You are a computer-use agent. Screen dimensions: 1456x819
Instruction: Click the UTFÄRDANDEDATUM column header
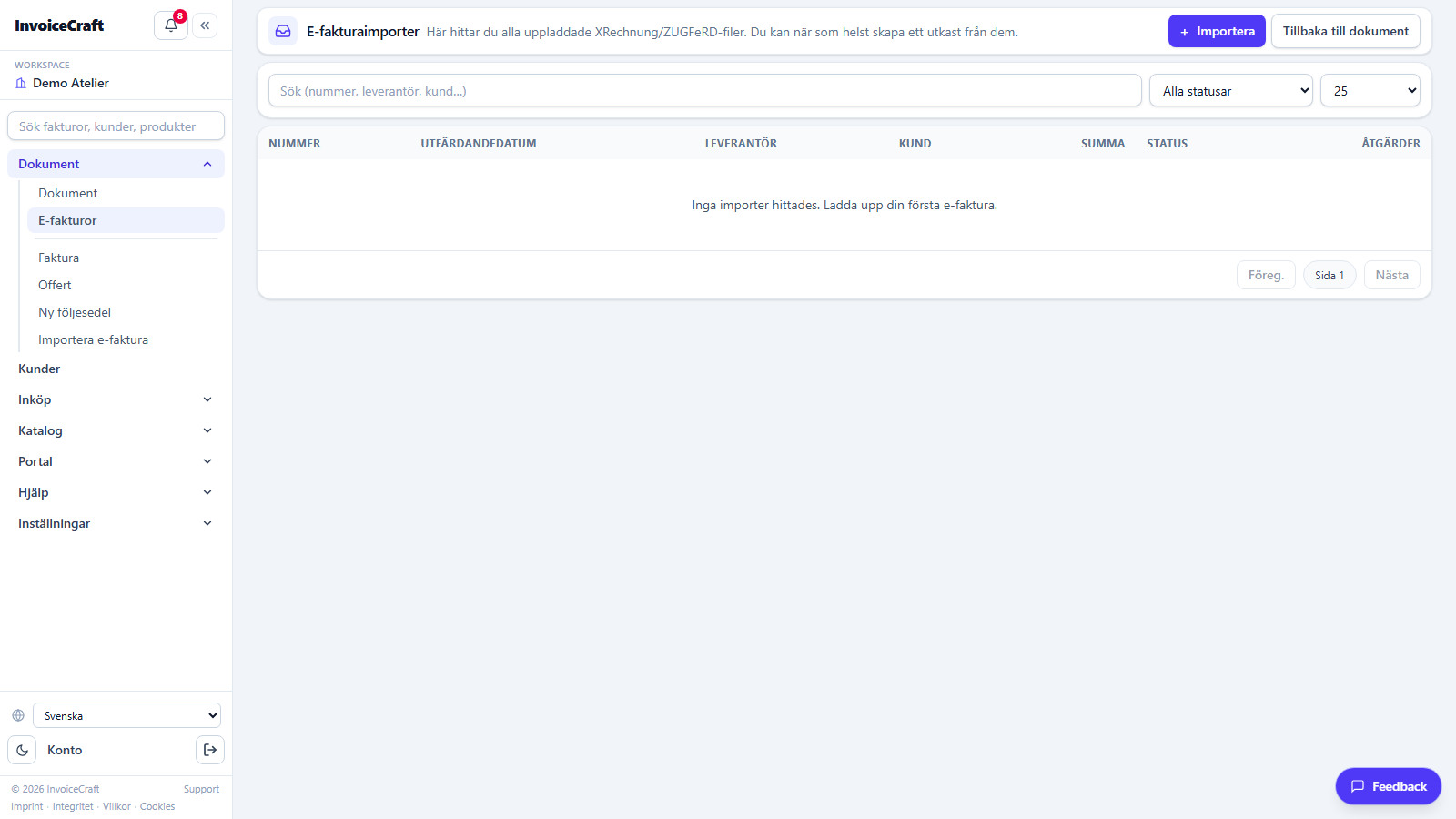pyautogui.click(x=479, y=144)
